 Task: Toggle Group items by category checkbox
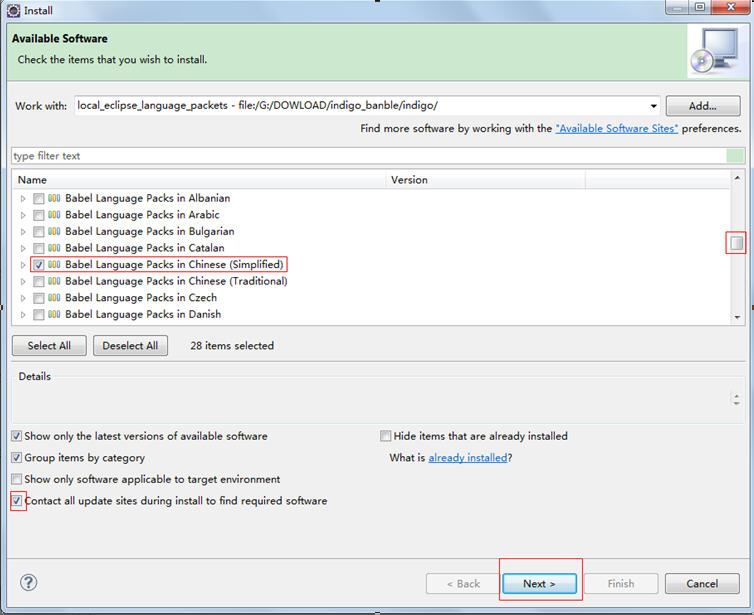(16, 457)
